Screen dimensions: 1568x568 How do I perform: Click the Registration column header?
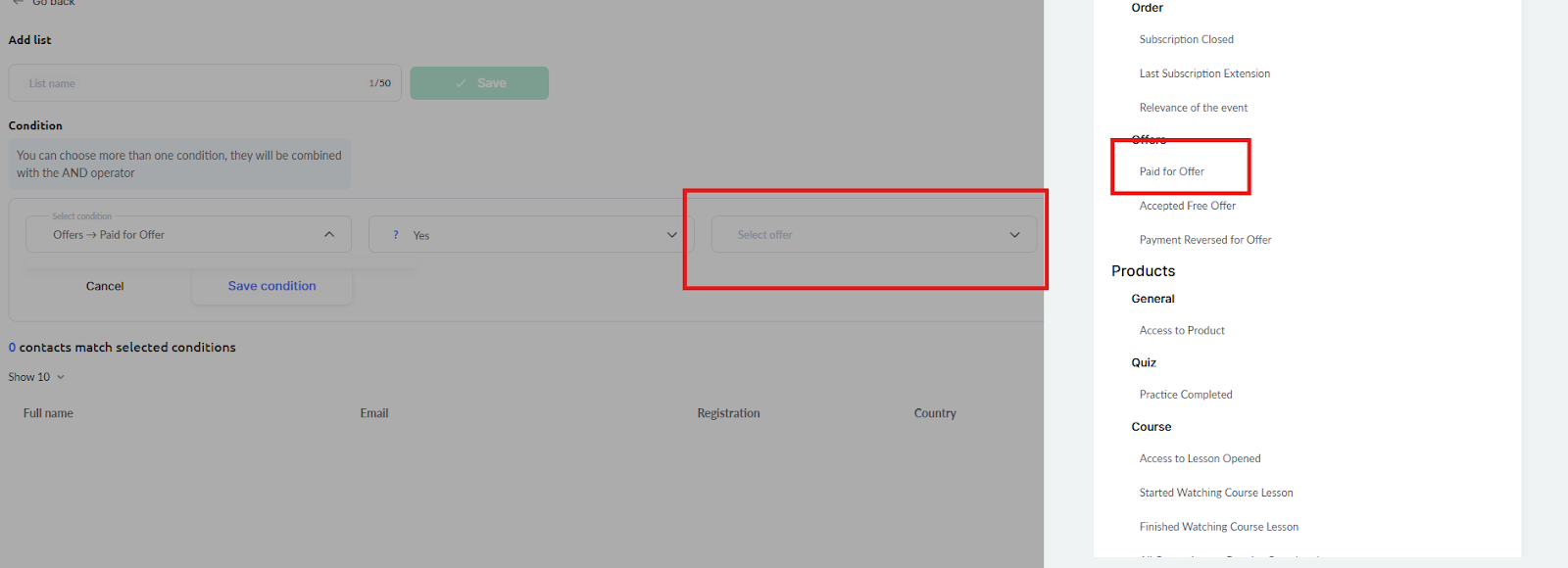point(728,413)
